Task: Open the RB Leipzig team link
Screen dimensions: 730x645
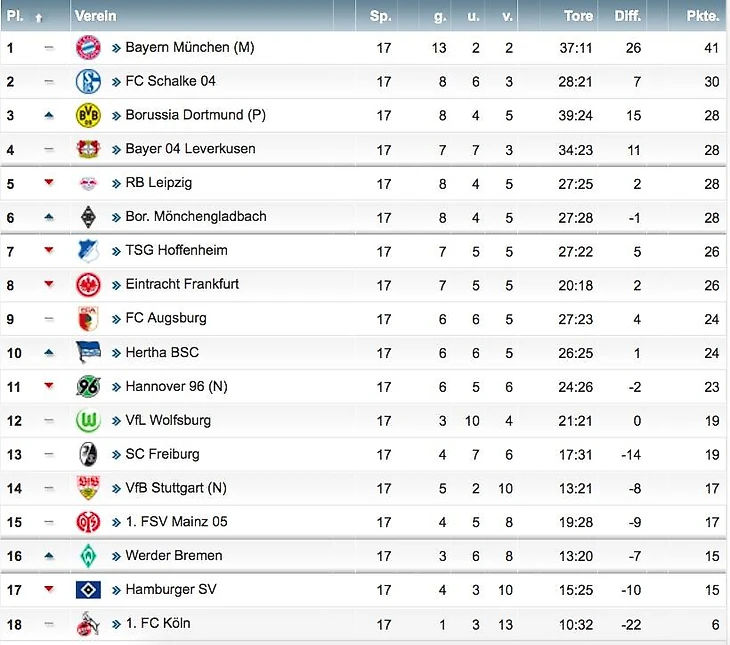Action: click(158, 183)
